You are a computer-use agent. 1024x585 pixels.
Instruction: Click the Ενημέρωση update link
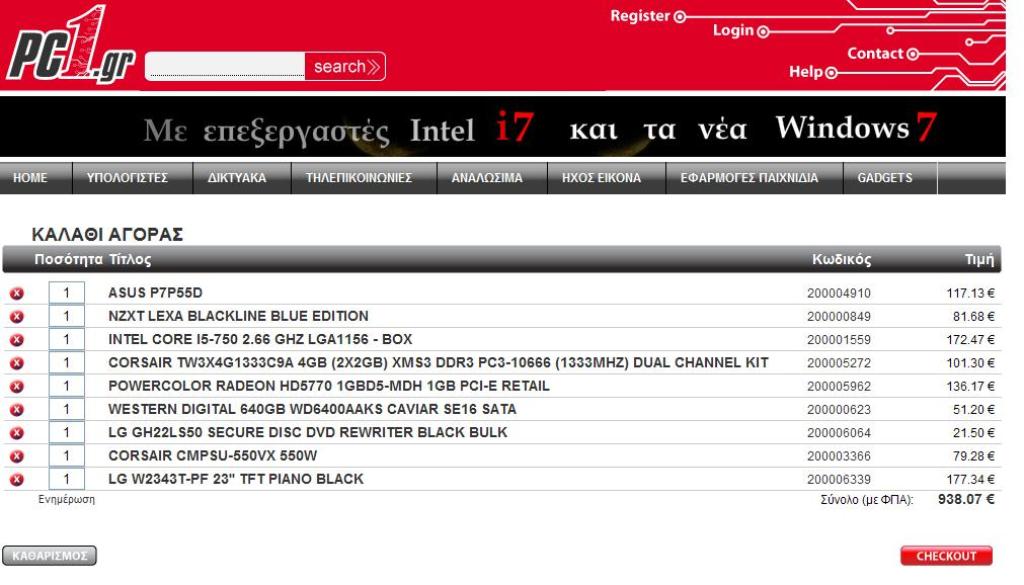(x=67, y=499)
